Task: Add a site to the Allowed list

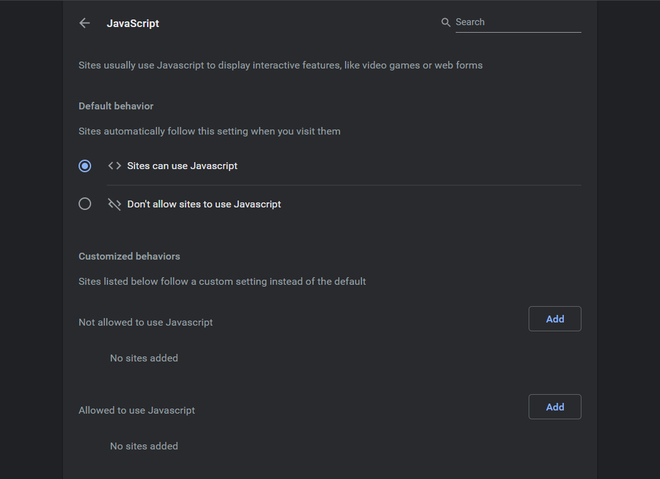Action: (x=555, y=407)
